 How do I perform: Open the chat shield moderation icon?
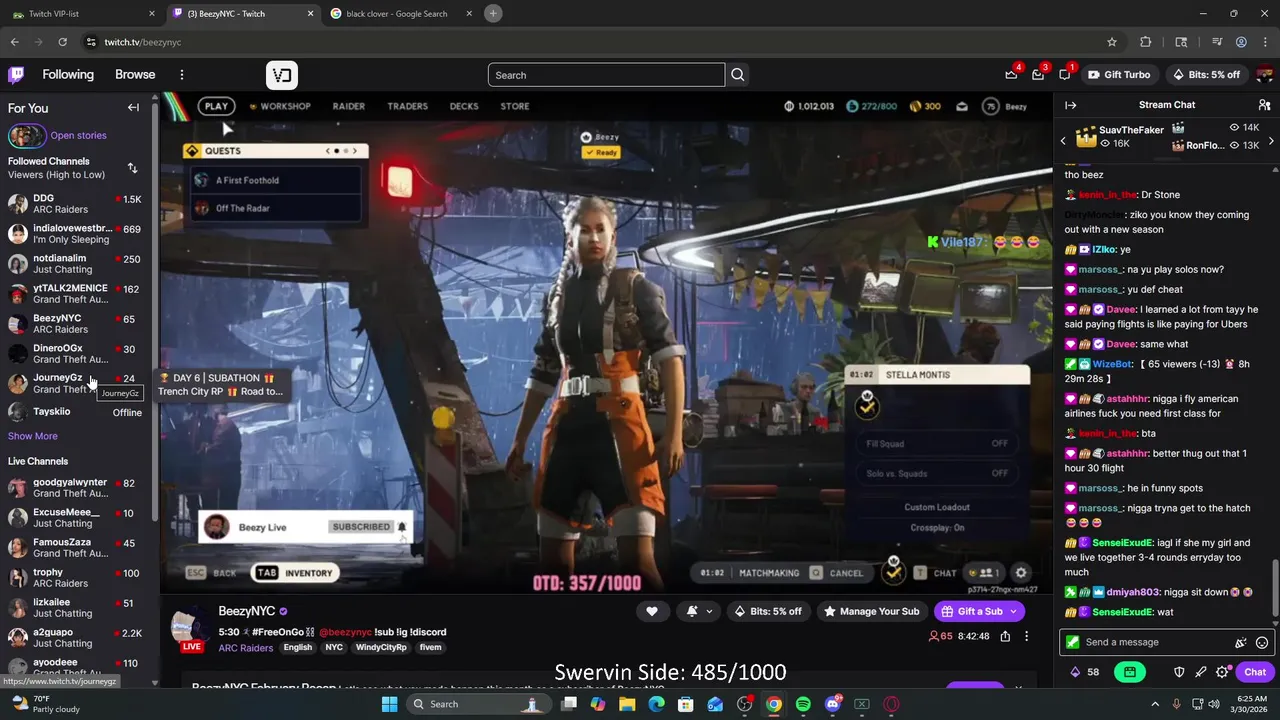click(x=1179, y=672)
